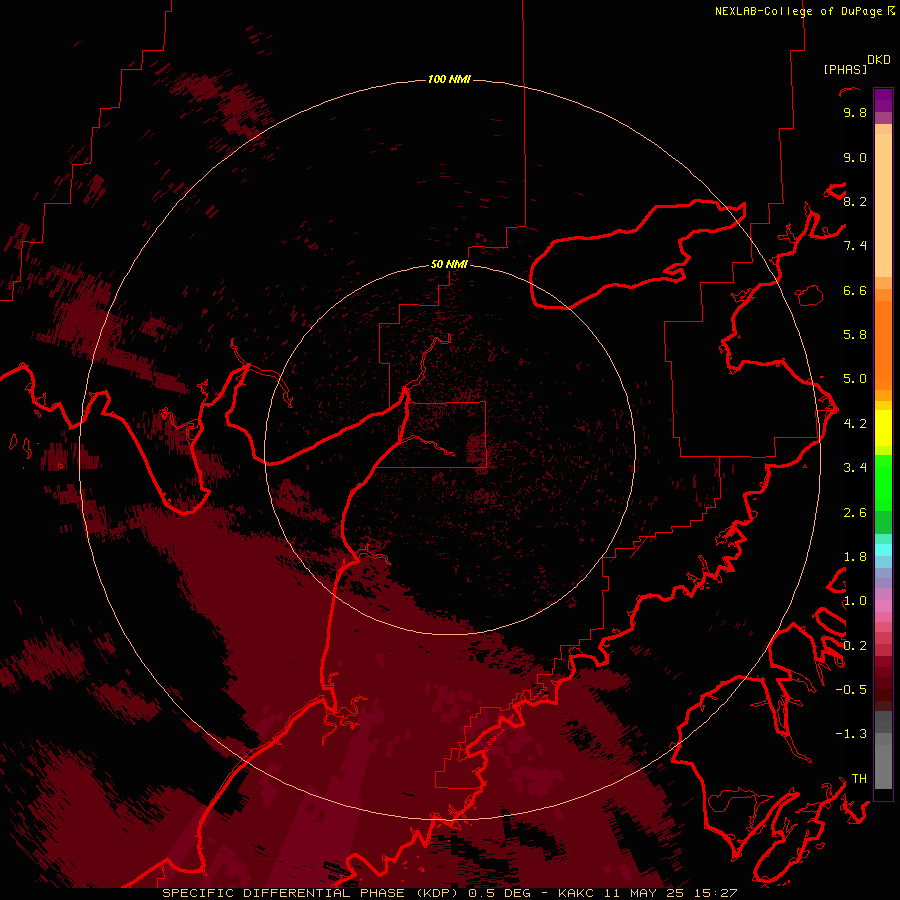
Task: Click the 1.0 color scale value
Action: coord(855,601)
